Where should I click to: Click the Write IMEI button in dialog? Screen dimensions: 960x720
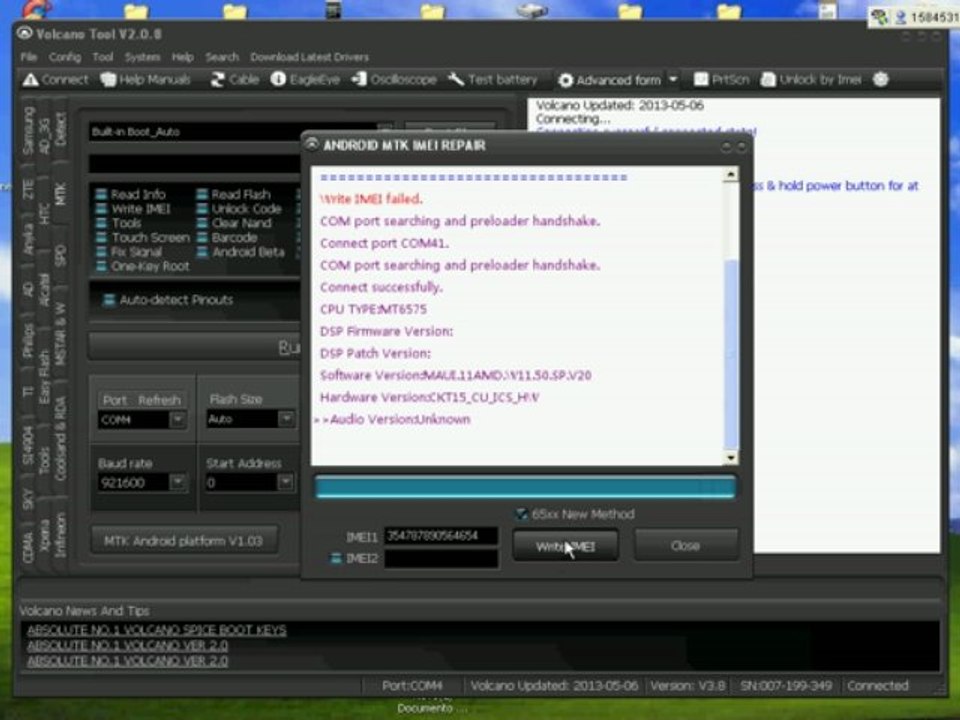(565, 546)
